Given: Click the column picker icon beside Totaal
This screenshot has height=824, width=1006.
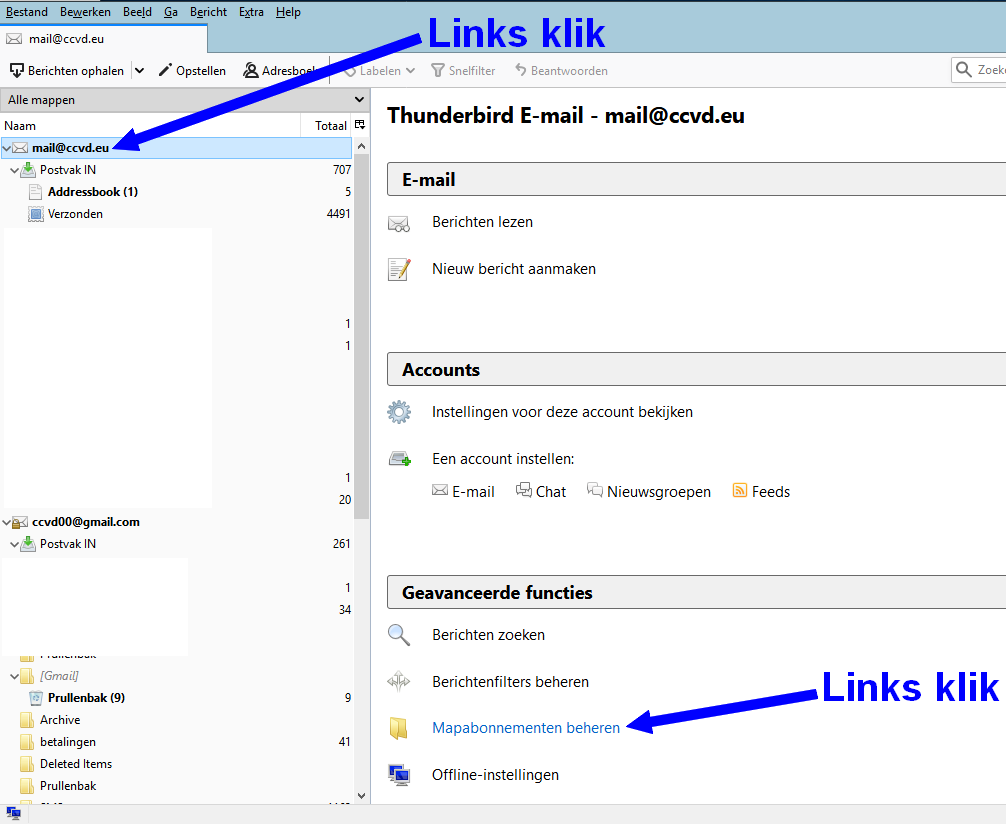Looking at the screenshot, I should point(360,125).
